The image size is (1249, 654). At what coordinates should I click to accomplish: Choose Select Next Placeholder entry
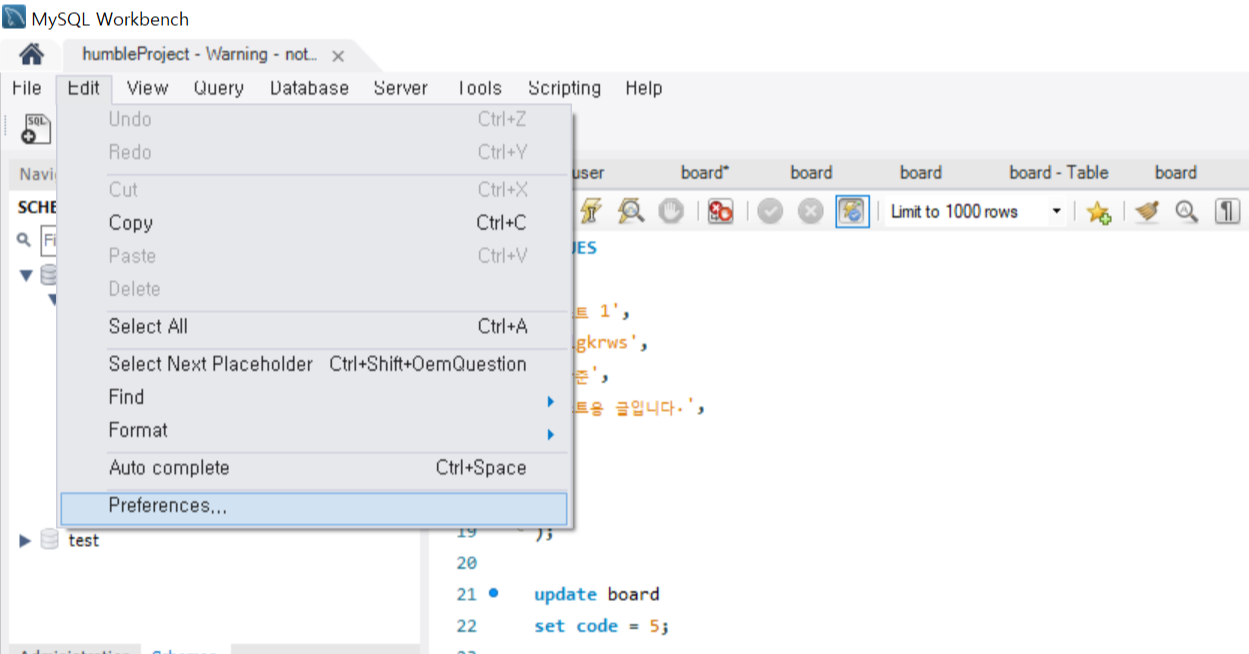tap(314, 364)
